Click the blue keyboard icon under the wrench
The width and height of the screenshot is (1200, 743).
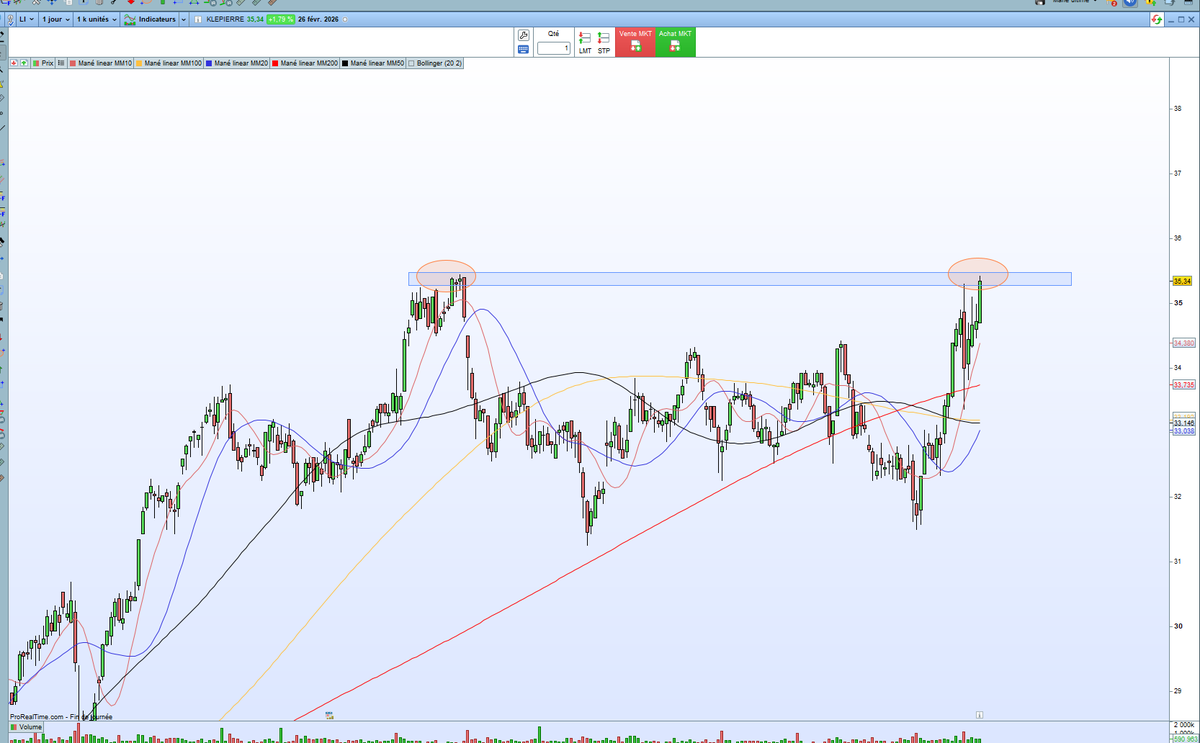[524, 50]
